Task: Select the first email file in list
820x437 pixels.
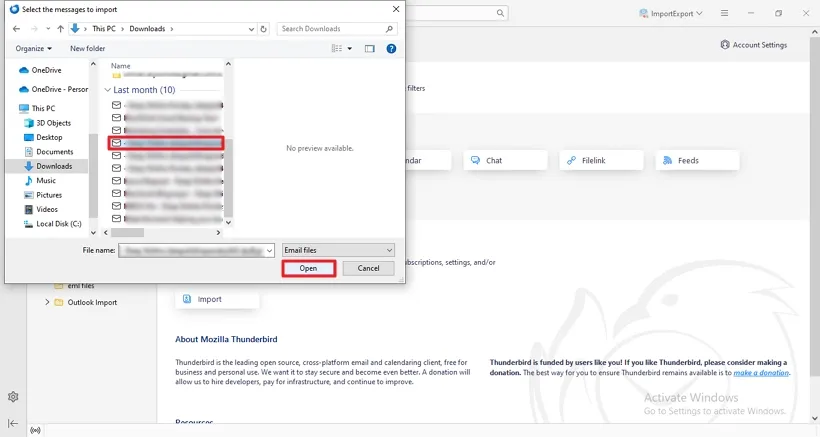Action: click(166, 105)
